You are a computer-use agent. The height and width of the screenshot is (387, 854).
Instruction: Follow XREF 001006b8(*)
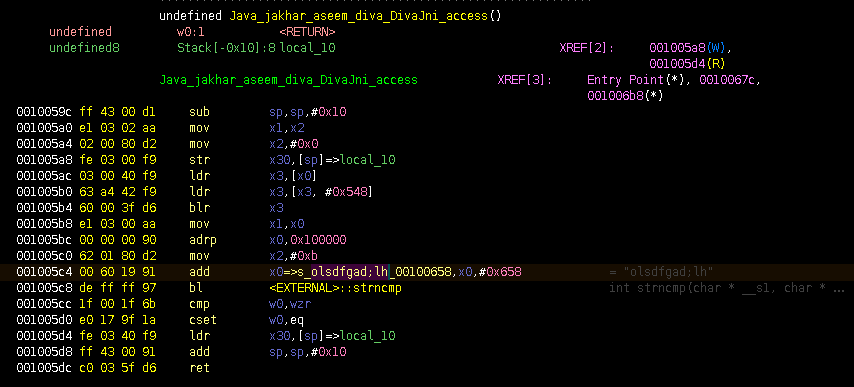point(625,96)
